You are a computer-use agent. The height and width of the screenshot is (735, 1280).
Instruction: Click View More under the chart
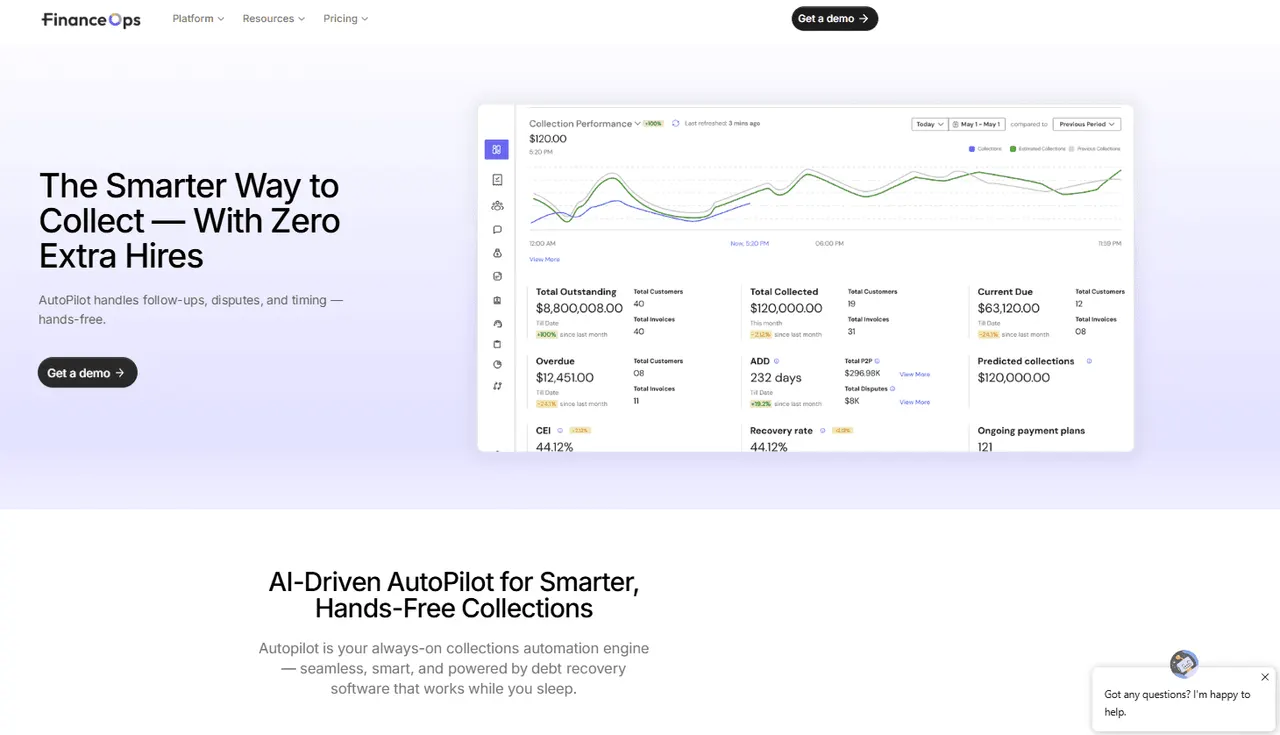click(x=544, y=259)
